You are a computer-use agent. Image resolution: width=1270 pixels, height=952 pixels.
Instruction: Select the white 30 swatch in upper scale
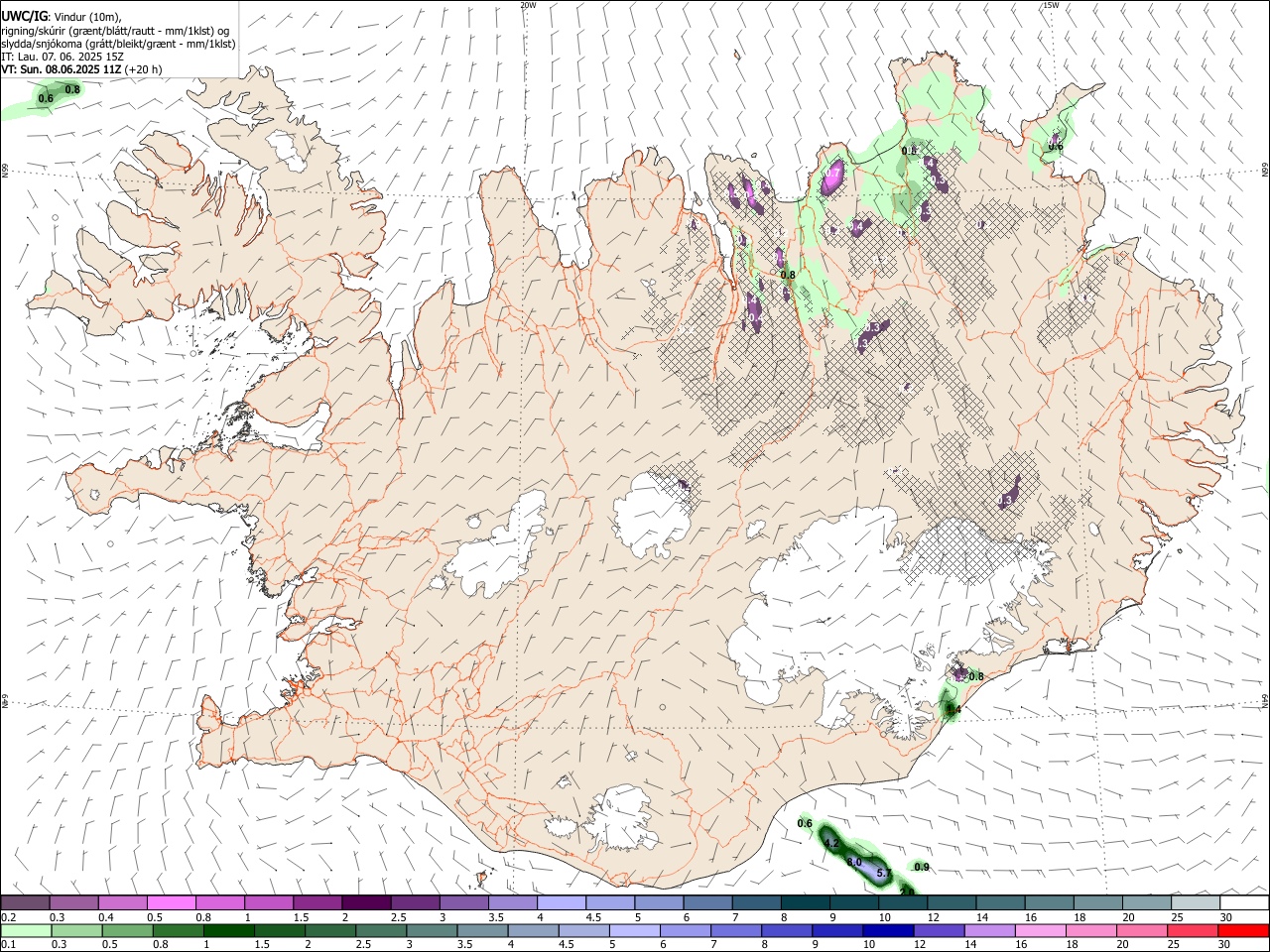1244,903
